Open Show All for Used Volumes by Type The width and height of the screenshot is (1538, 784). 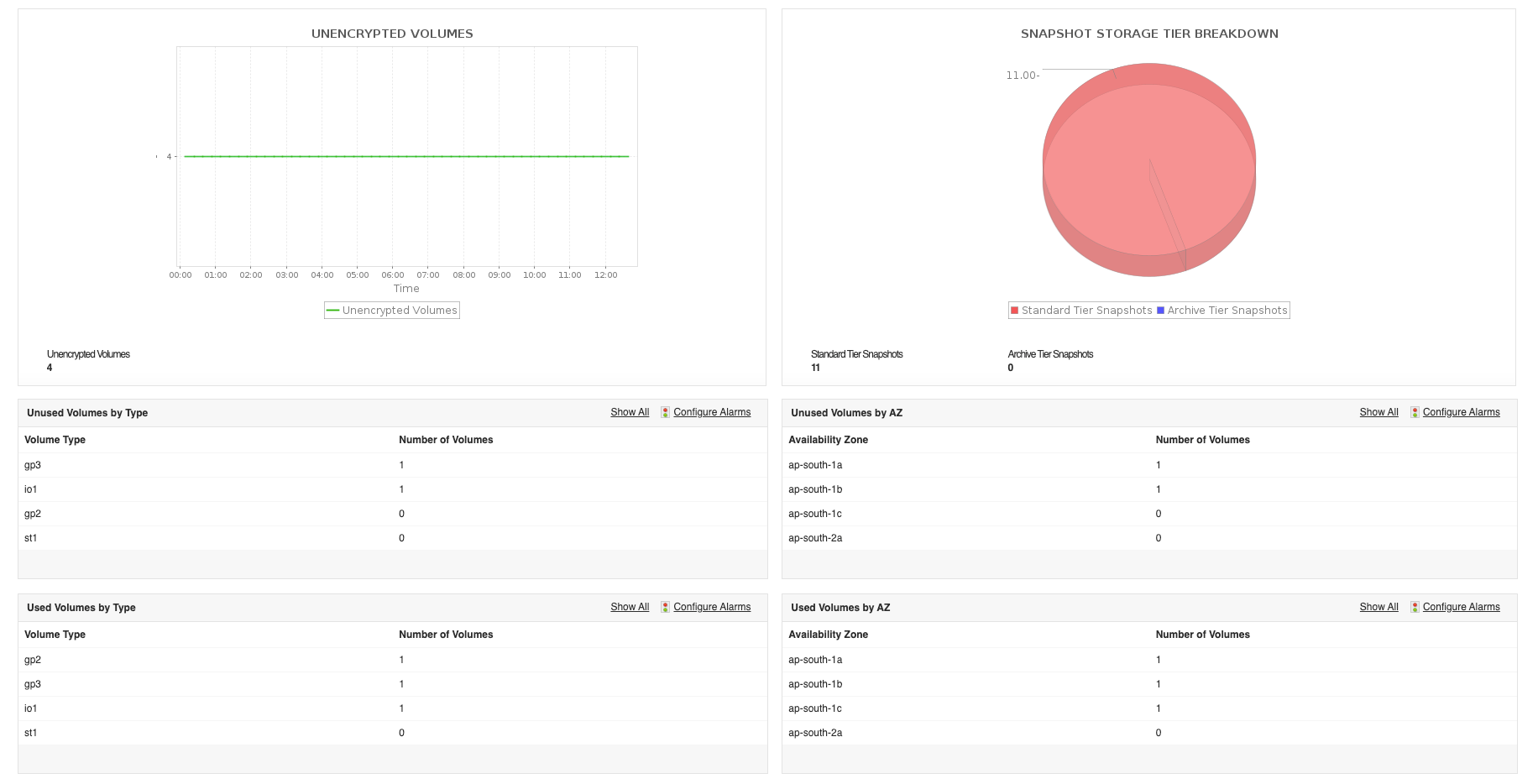pyautogui.click(x=630, y=607)
